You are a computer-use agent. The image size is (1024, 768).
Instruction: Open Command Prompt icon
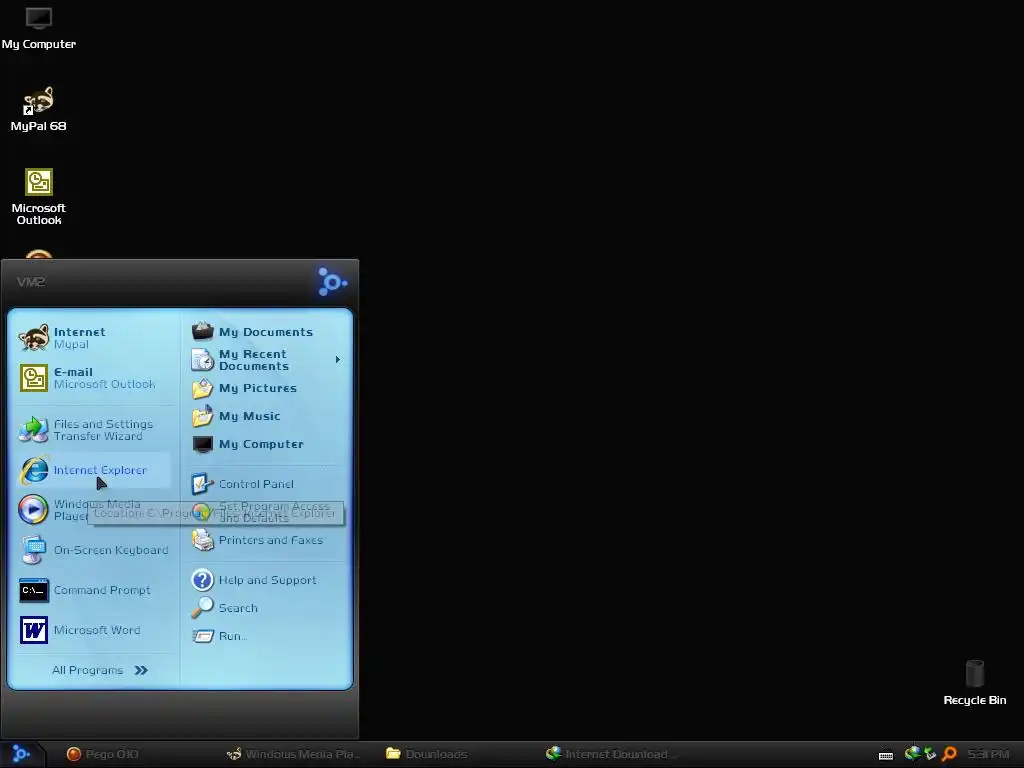(33, 590)
